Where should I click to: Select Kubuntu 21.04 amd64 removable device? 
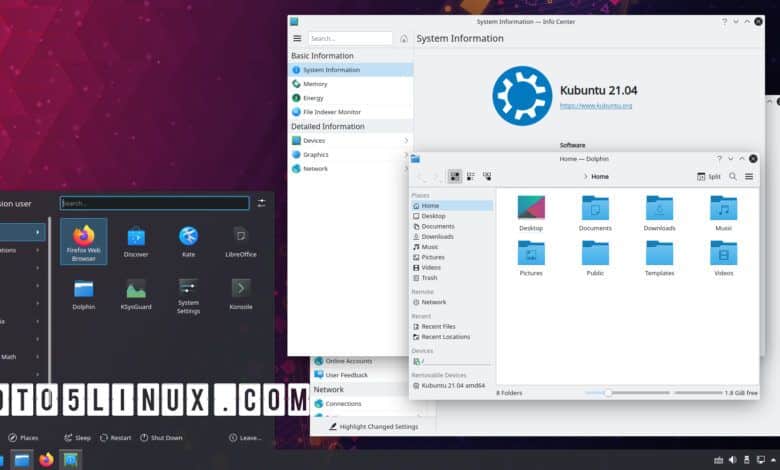tap(452, 385)
